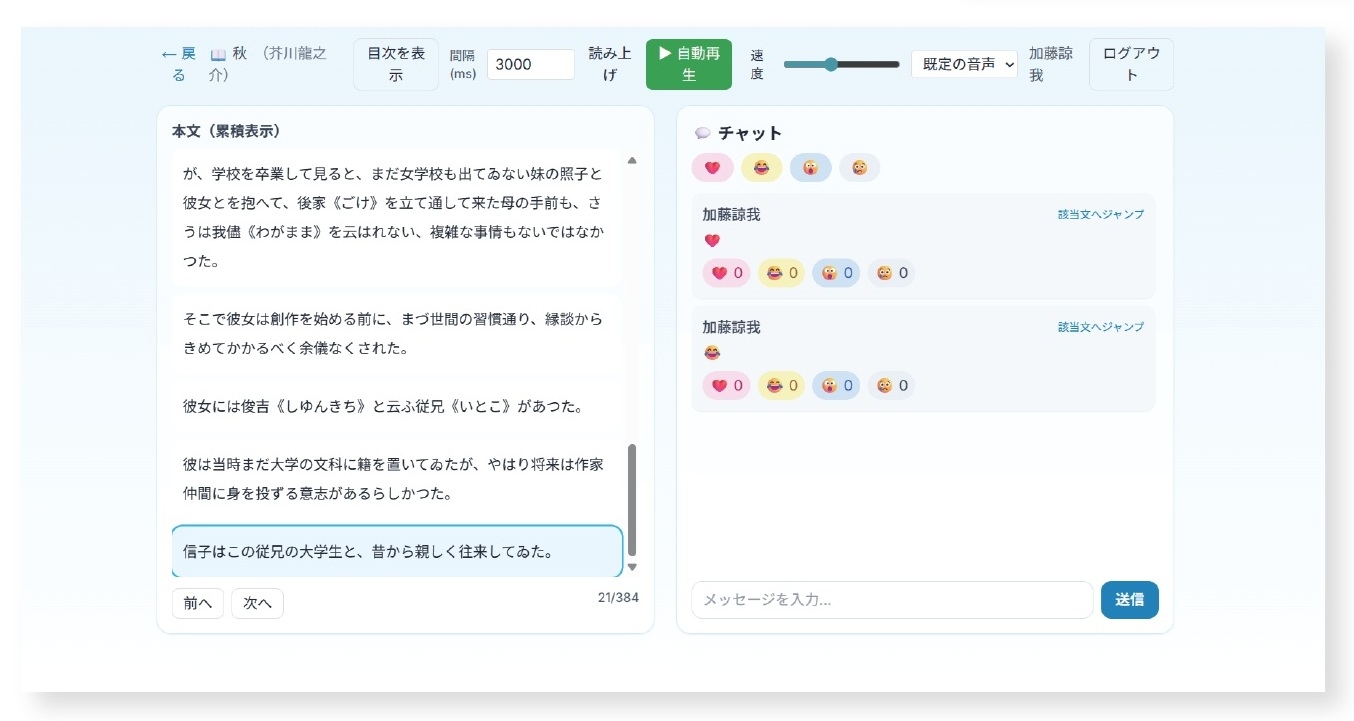
Task: React with sad face on second chat message
Action: coord(891,386)
